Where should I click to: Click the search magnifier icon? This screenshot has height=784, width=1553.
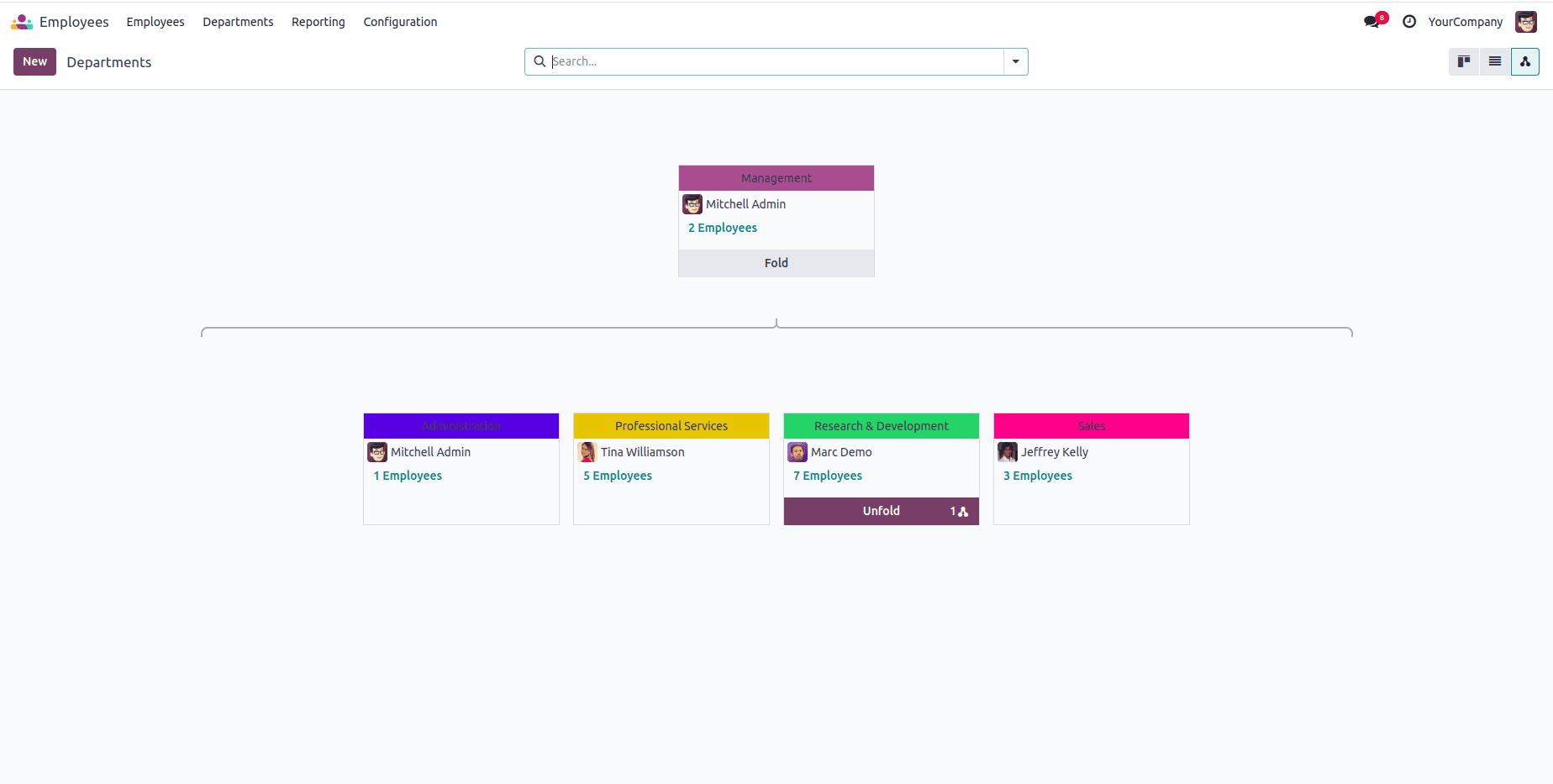540,61
